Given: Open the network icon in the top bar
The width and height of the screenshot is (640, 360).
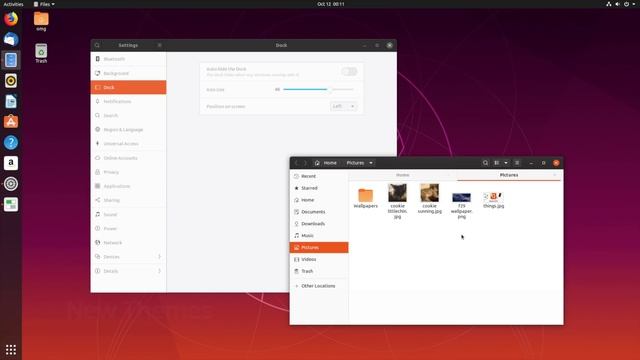Looking at the screenshot, I should (x=609, y=4).
